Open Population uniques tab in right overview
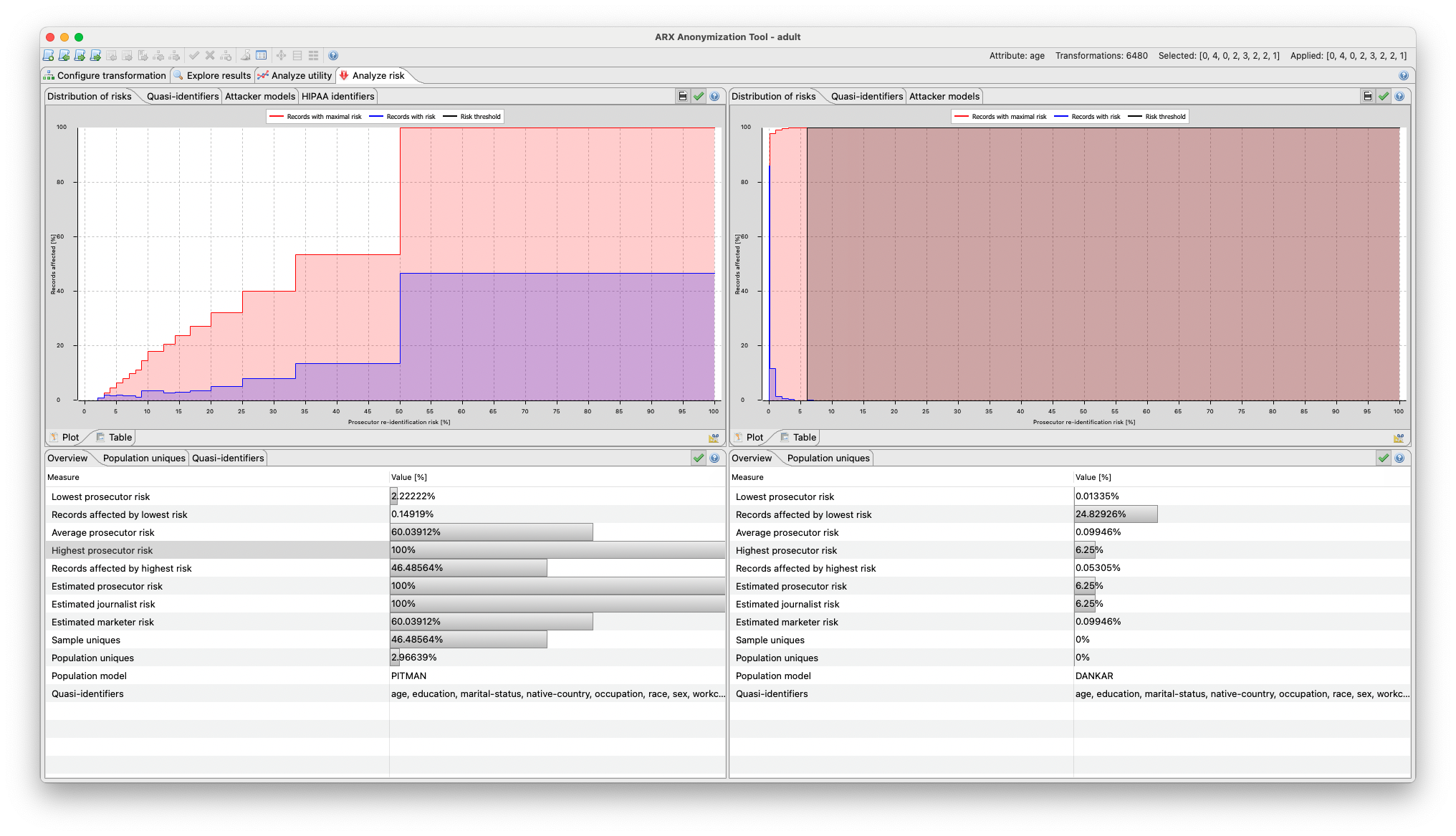The width and height of the screenshot is (1456, 836). pos(828,458)
